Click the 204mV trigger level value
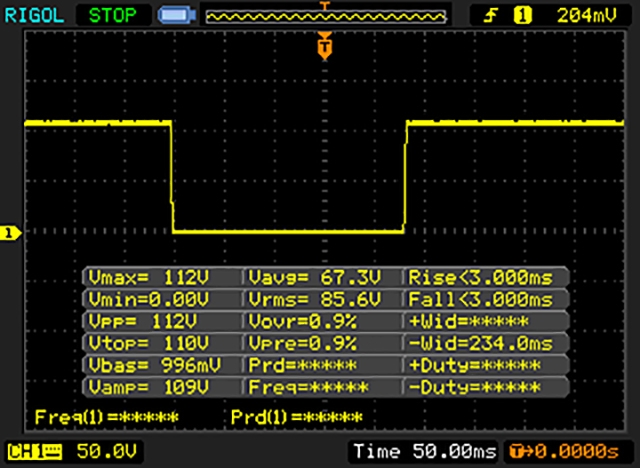640x468 pixels. pyautogui.click(x=587, y=16)
